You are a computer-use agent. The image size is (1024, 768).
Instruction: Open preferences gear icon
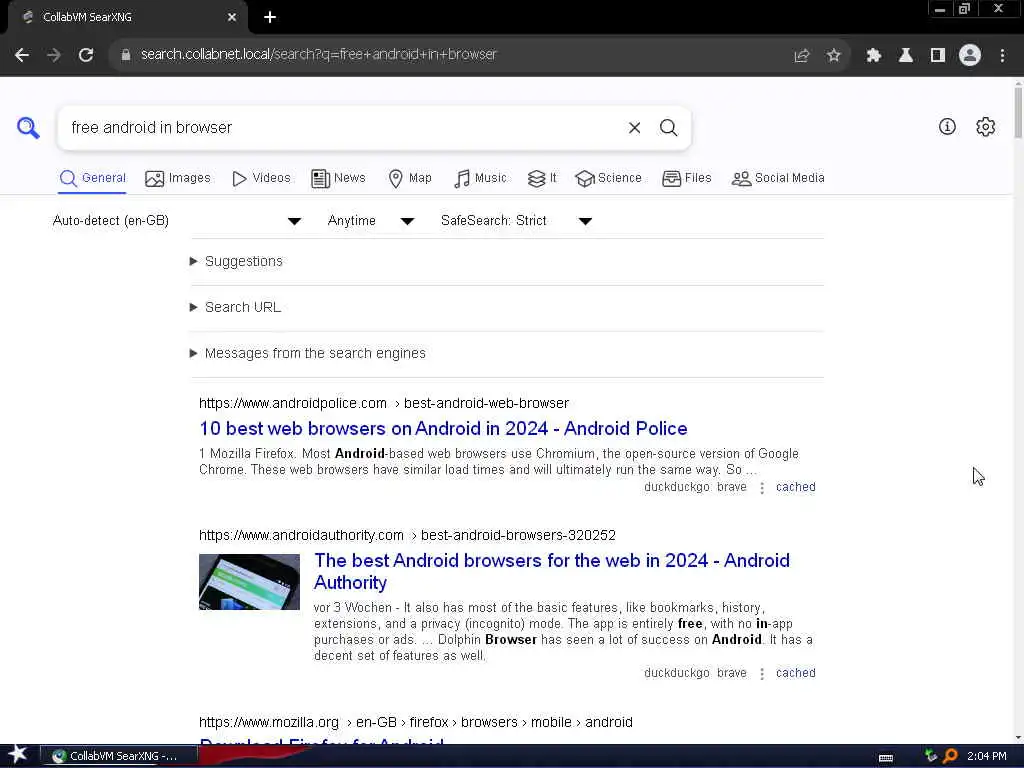(985, 127)
